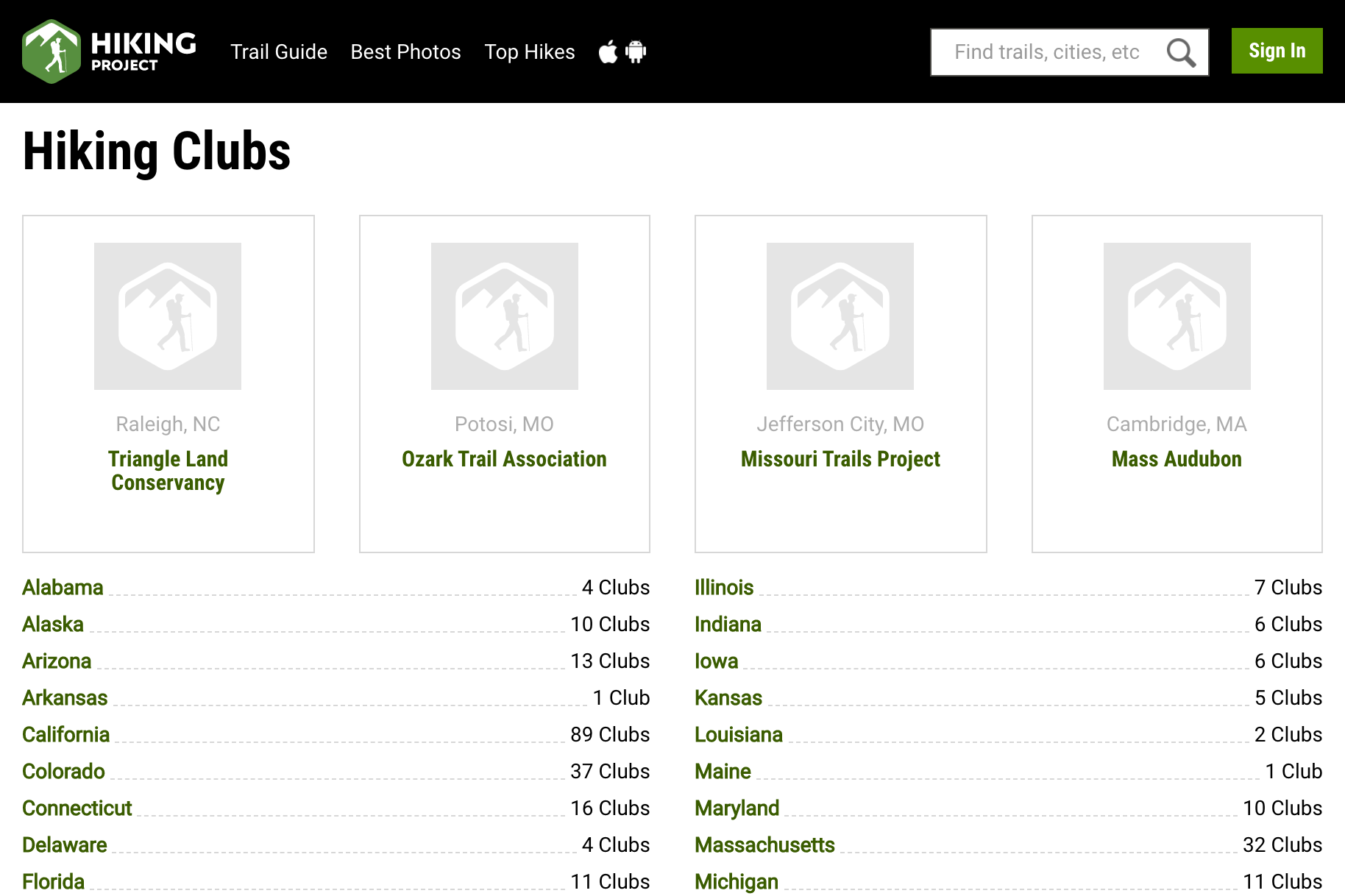Show hiking clubs in Maryland
The image size is (1345, 896).
(x=737, y=808)
